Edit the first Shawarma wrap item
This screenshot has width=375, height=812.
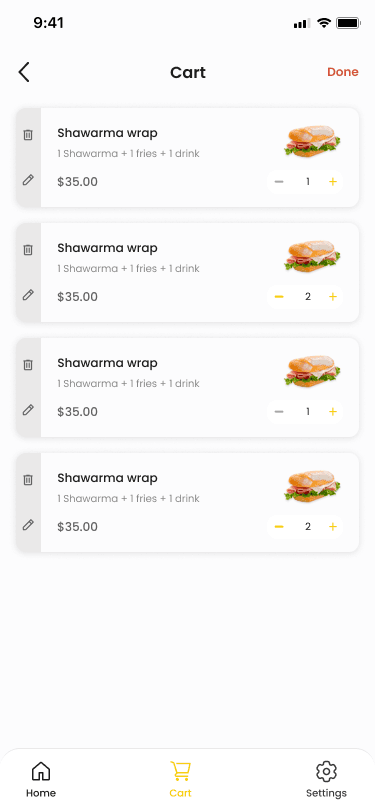coord(28,180)
